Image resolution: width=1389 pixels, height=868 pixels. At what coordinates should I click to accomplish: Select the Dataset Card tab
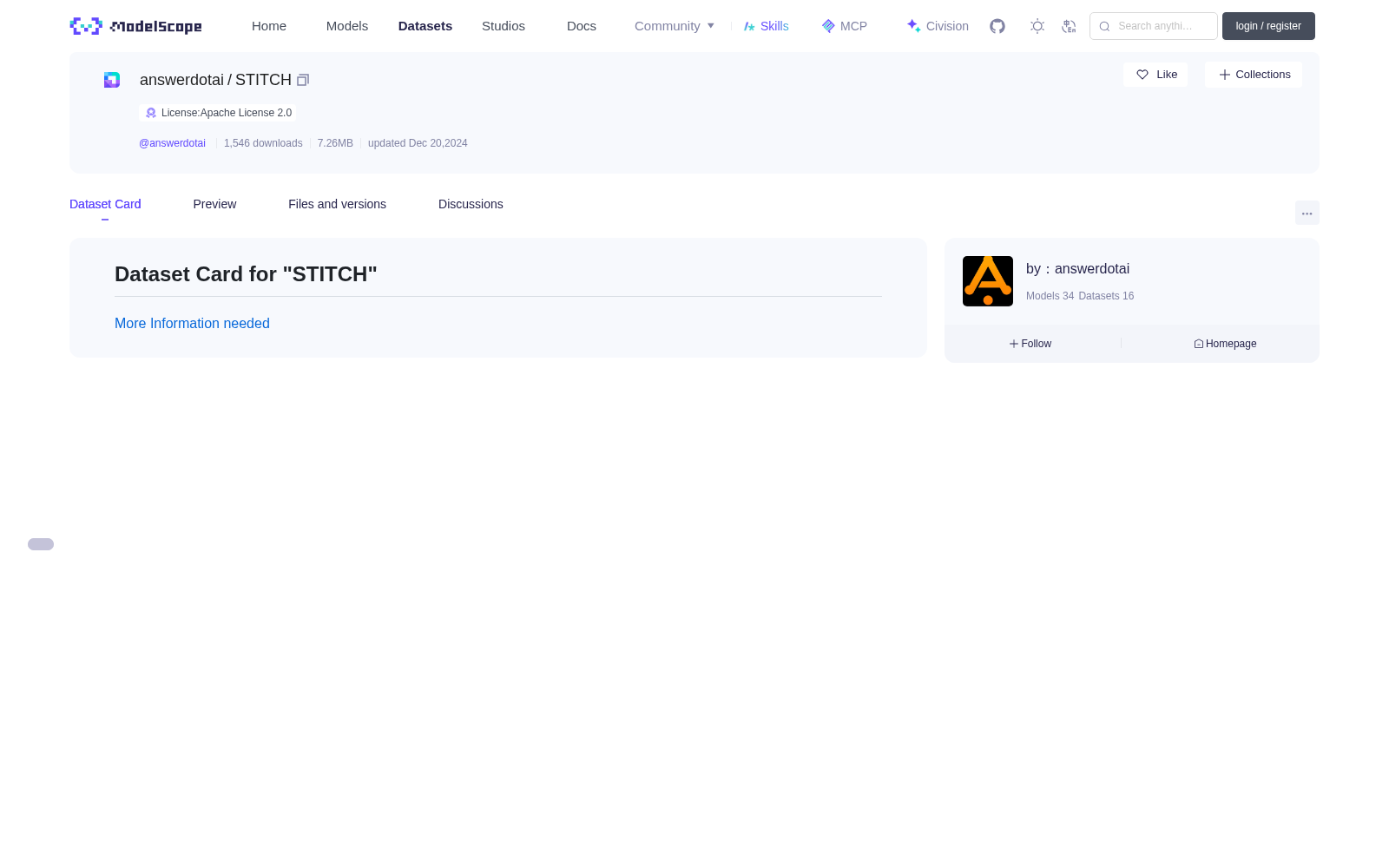click(105, 204)
